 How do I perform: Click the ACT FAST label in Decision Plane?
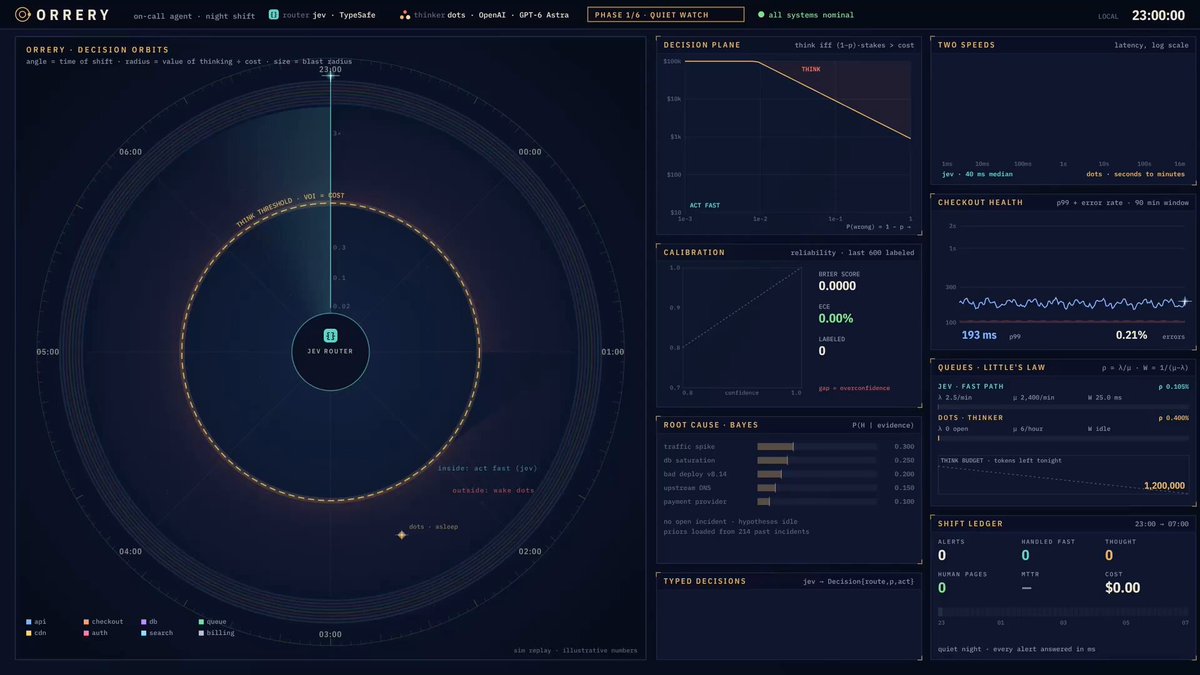click(x=704, y=205)
